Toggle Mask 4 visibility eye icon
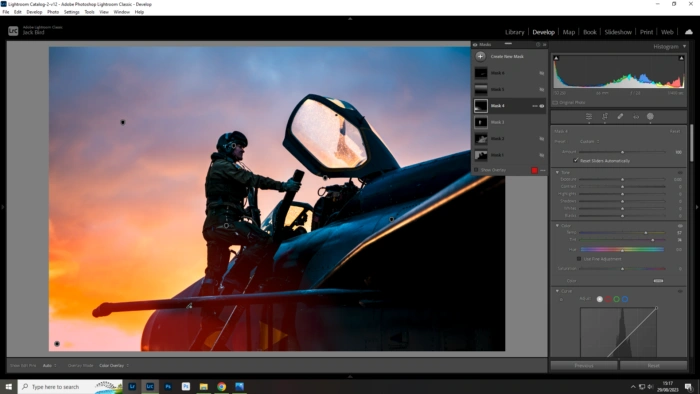This screenshot has height=394, width=700. point(542,106)
